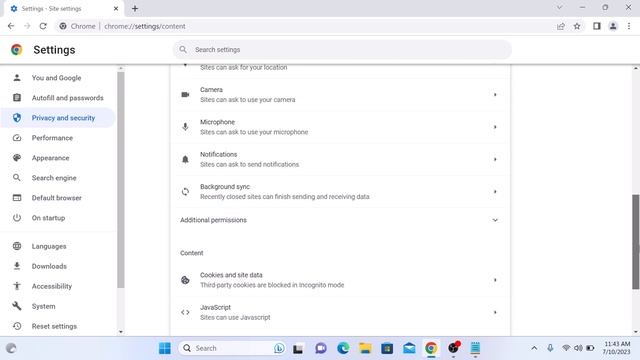This screenshot has height=360, width=640.
Task: Open a new tab with plus button
Action: click(135, 8)
